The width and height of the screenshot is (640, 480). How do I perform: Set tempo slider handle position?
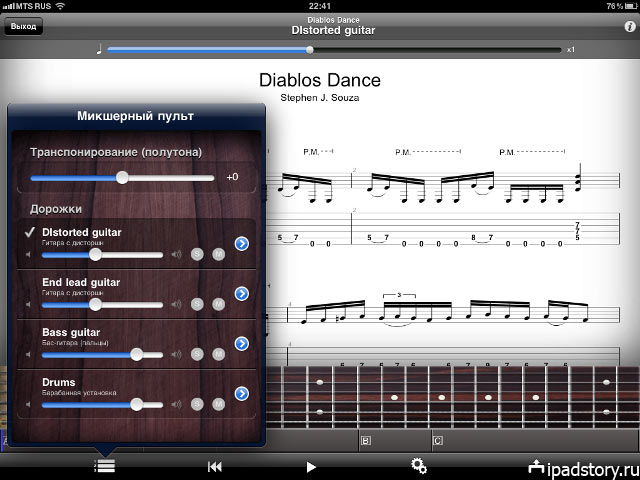(310, 50)
